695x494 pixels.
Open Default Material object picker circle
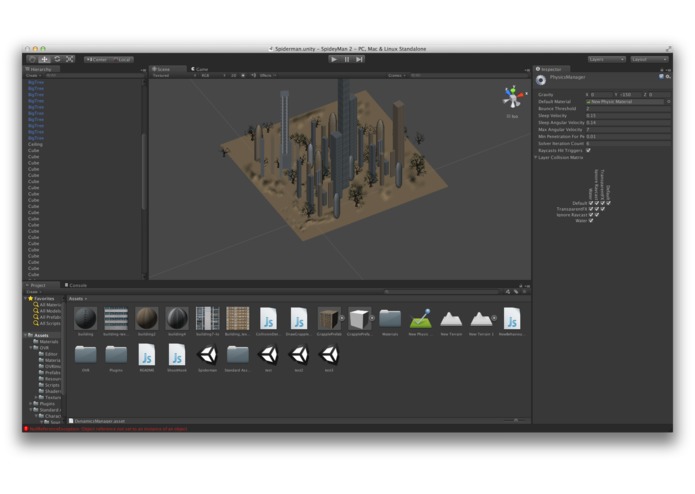point(668,102)
